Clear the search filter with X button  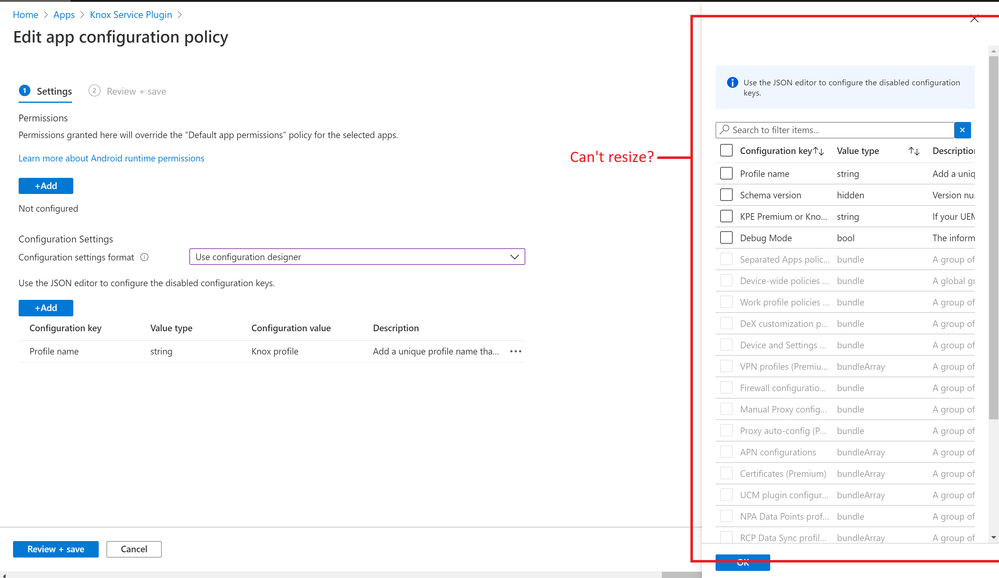pos(963,130)
